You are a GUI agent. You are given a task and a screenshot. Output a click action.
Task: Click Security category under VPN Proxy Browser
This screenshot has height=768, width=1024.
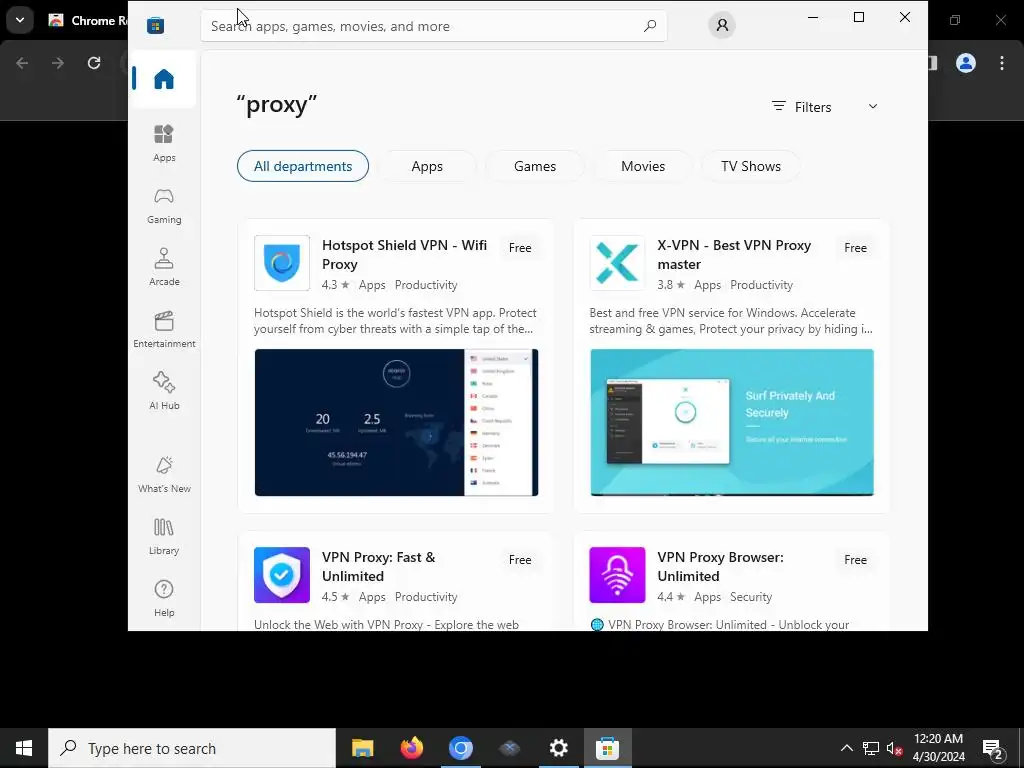tap(751, 597)
